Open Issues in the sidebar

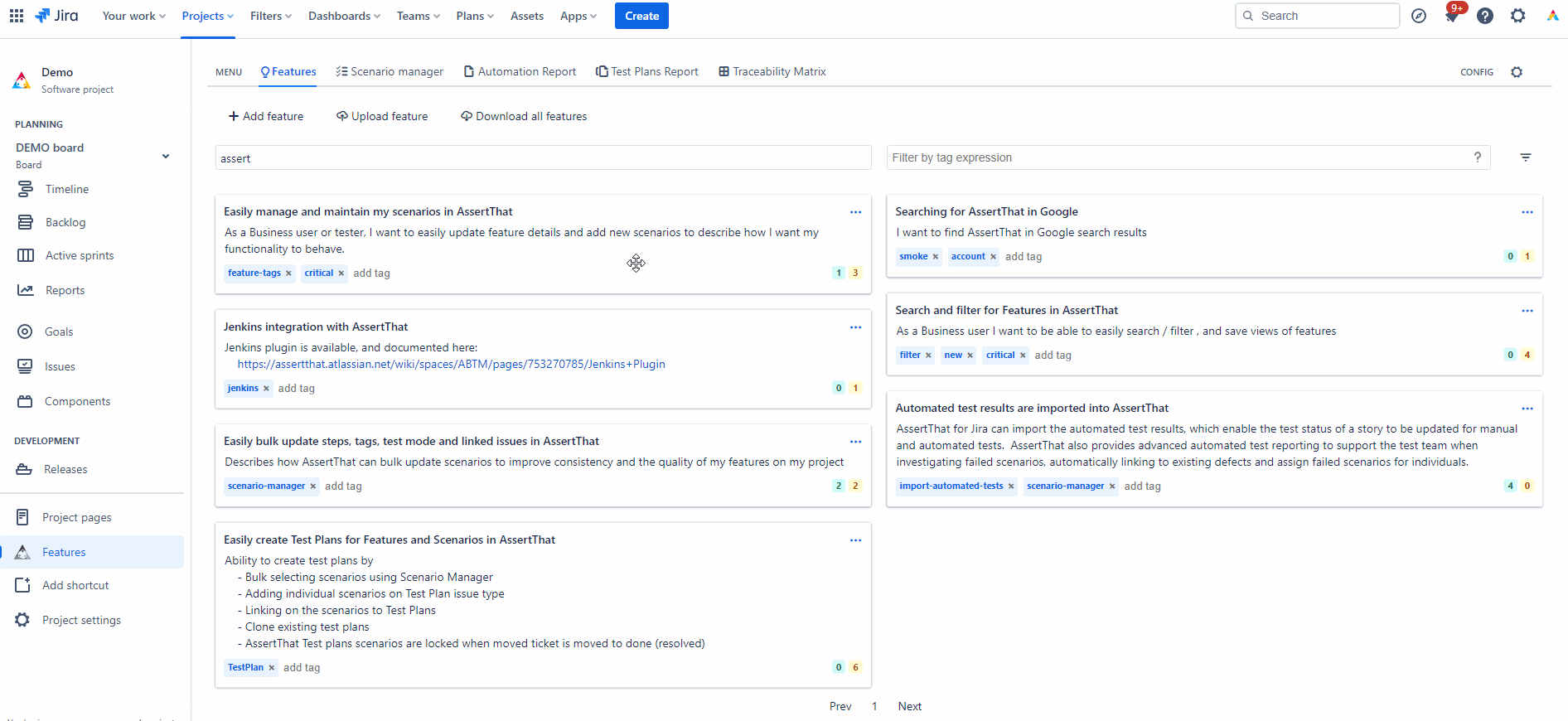pos(60,366)
